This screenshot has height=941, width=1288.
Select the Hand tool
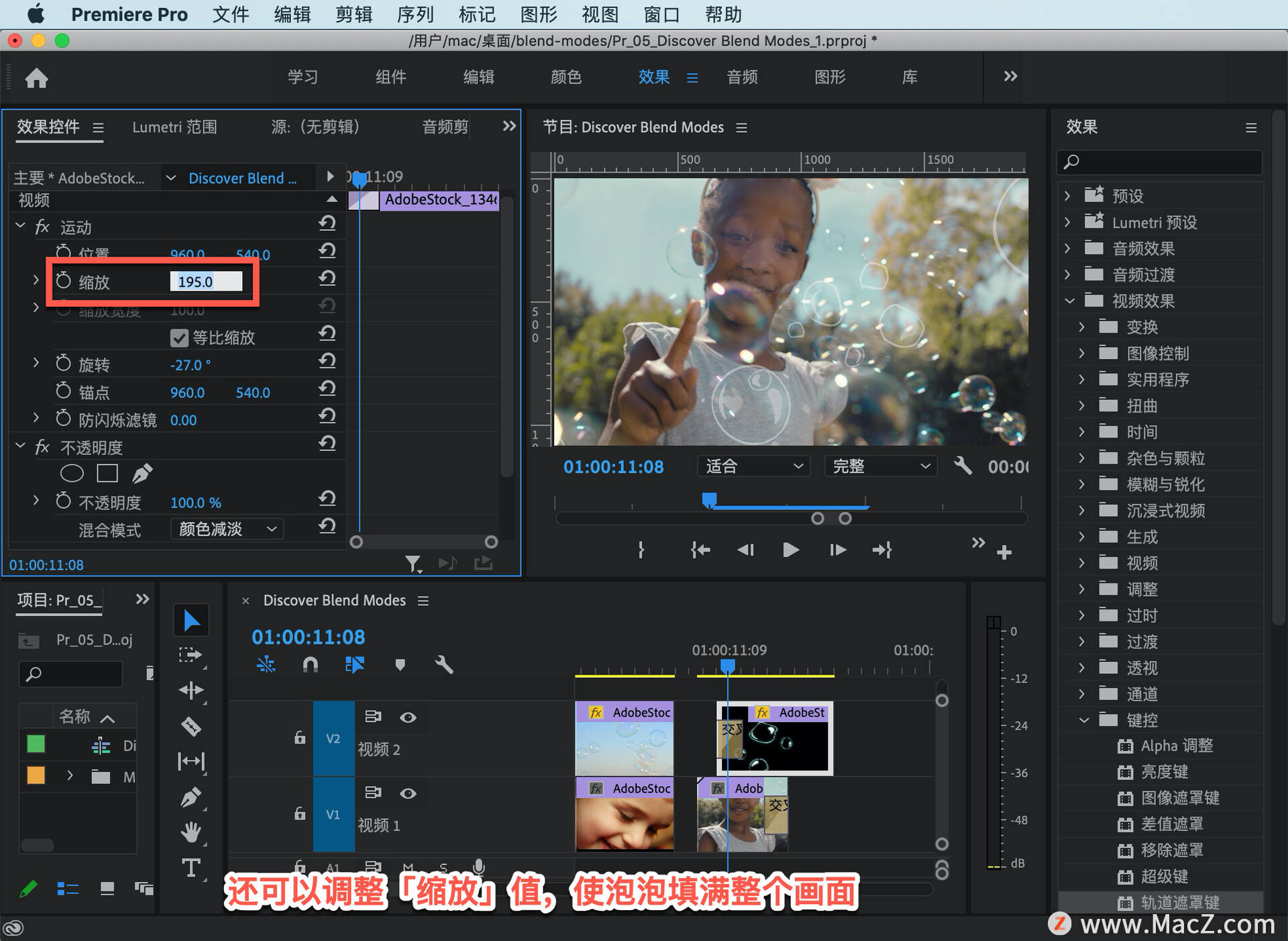(x=191, y=832)
